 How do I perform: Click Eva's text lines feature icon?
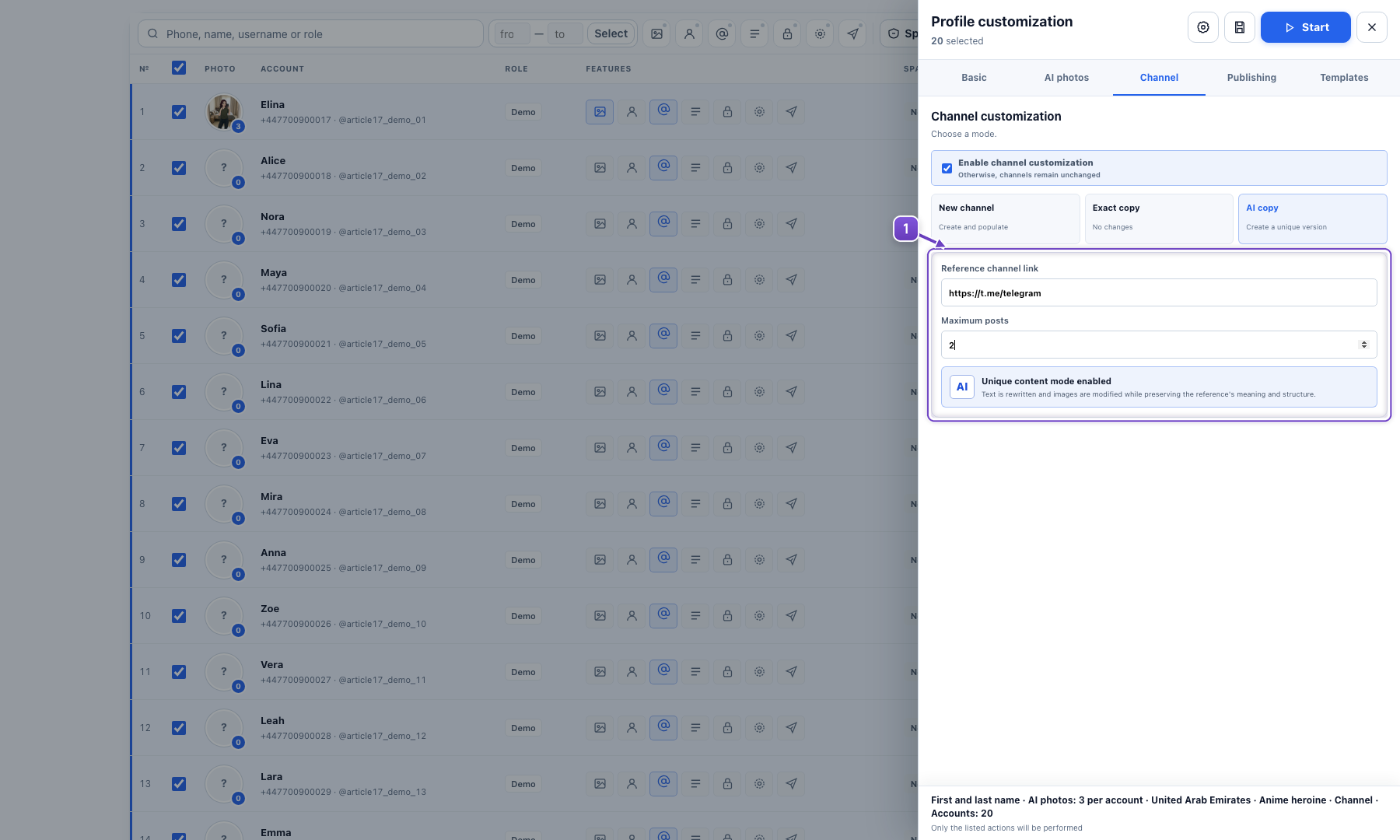click(x=695, y=448)
